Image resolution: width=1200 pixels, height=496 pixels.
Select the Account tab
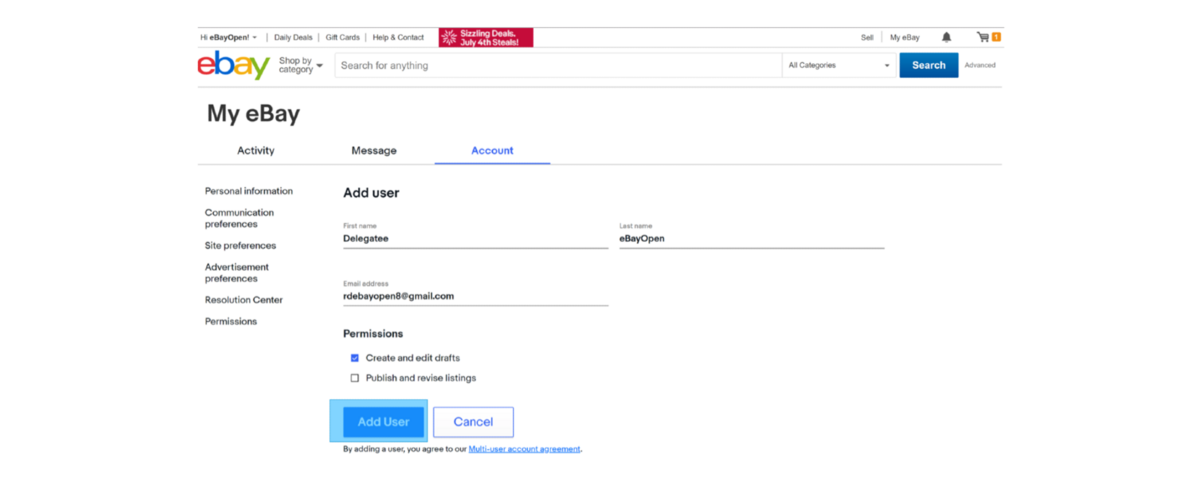492,151
